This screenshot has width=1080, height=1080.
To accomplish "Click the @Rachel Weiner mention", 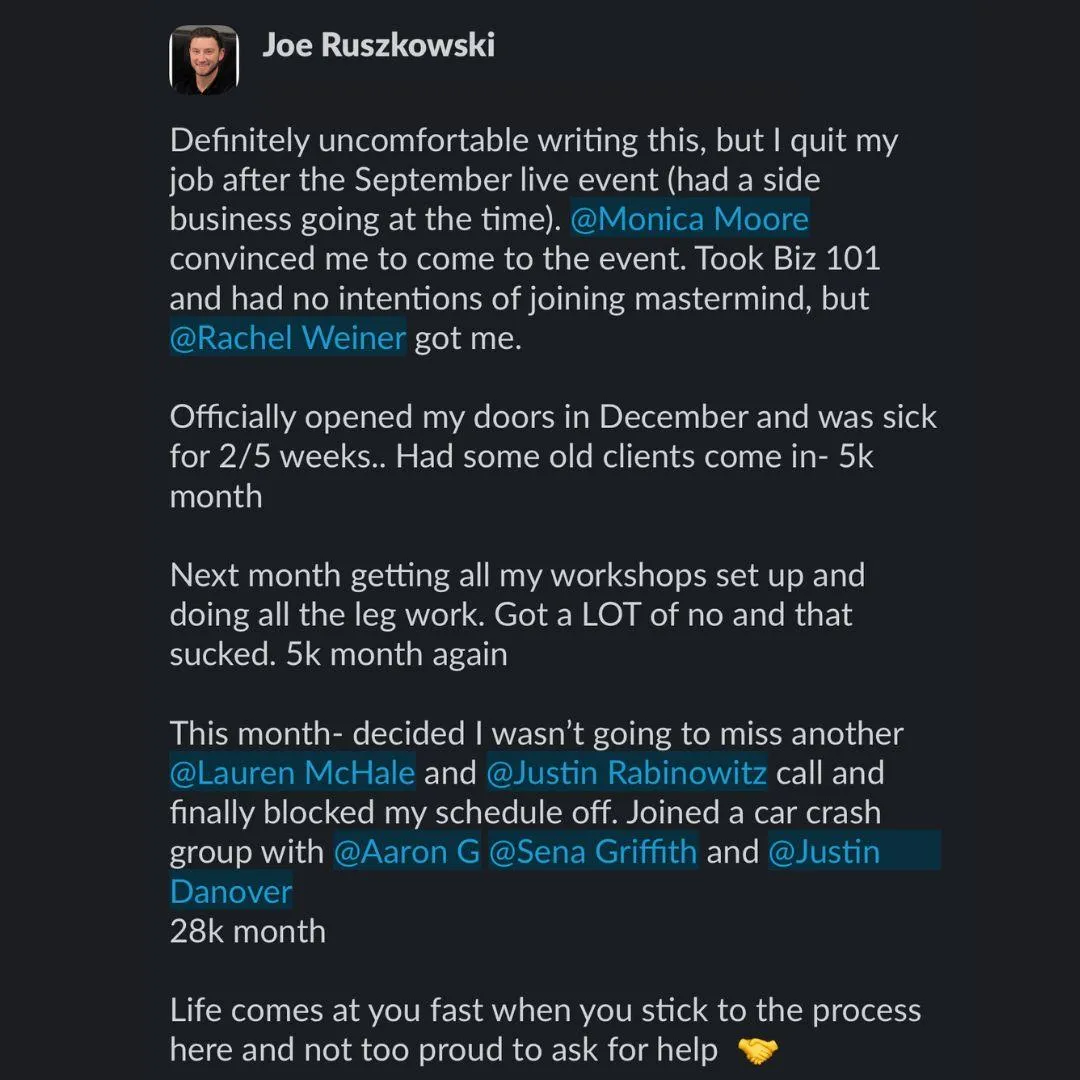I will coord(288,338).
